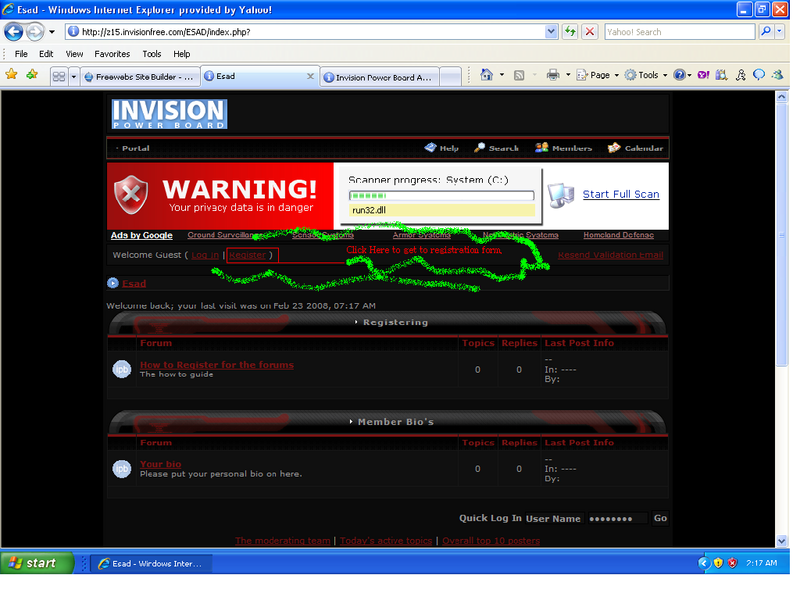Click the AIM running man icon
800x600 pixels.
click(x=740, y=75)
